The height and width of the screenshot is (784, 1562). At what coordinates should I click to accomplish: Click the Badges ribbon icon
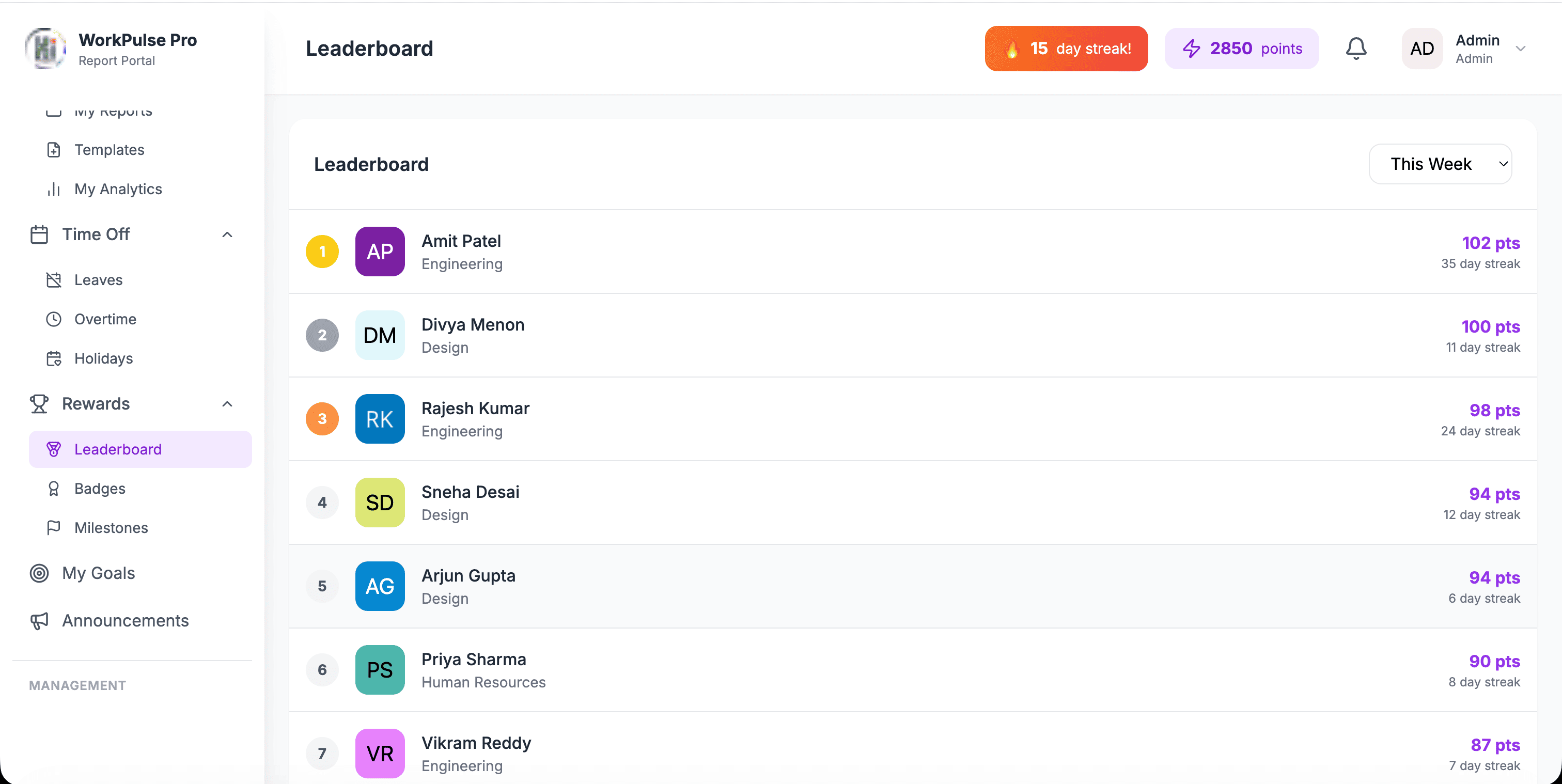point(54,489)
